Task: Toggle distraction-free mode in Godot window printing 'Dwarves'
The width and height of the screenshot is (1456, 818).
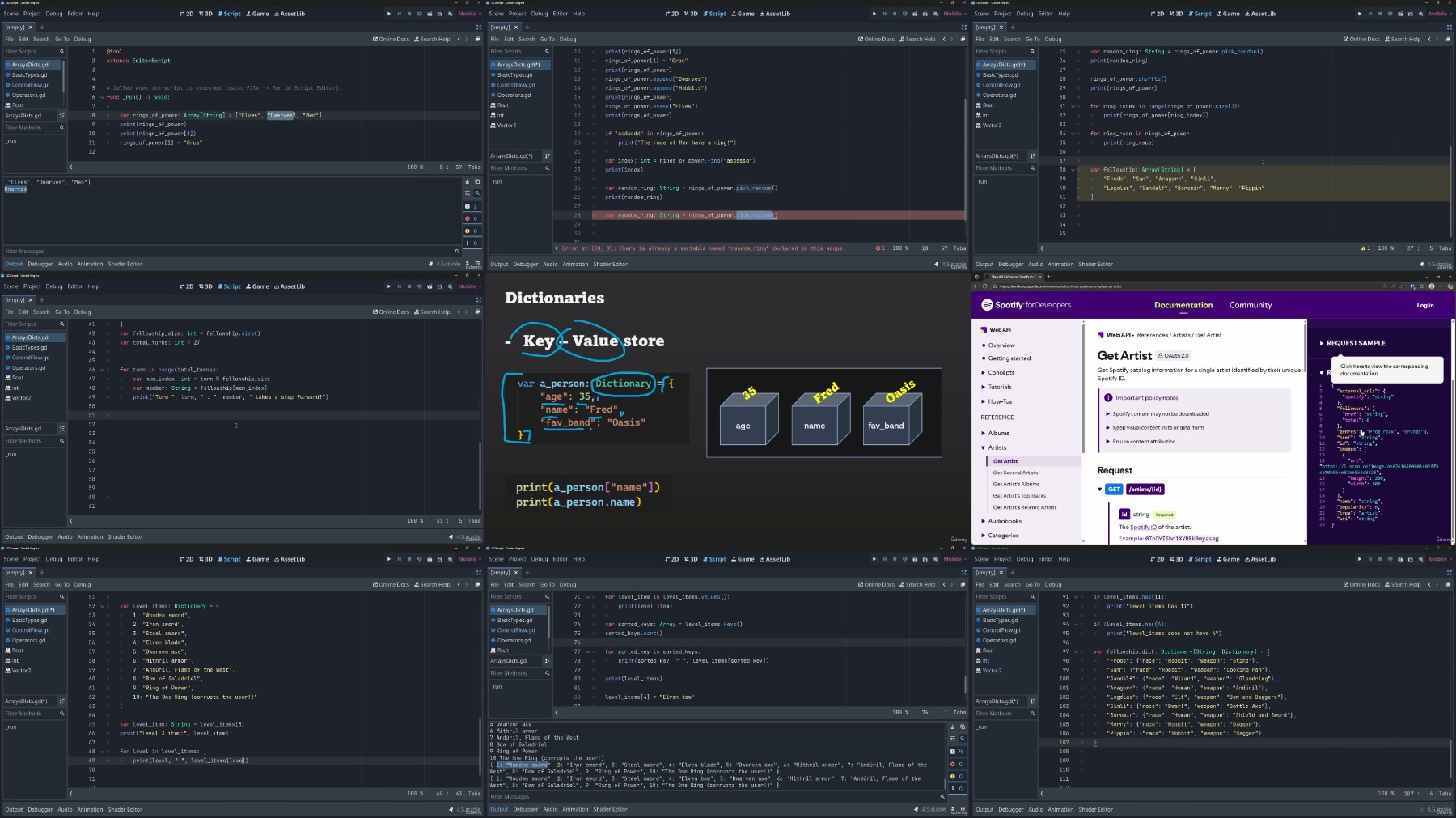Action: click(x=478, y=27)
